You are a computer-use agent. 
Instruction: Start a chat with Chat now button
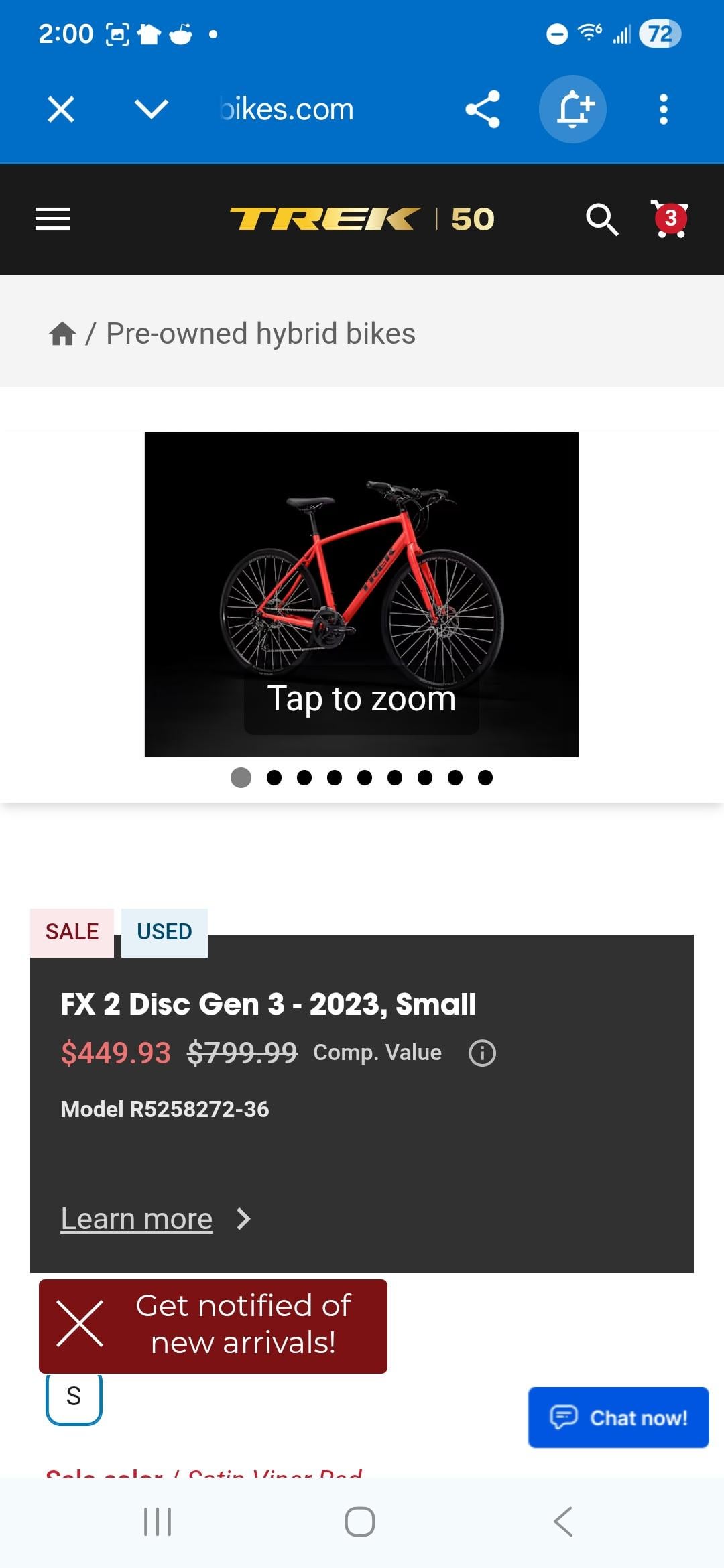(618, 1417)
